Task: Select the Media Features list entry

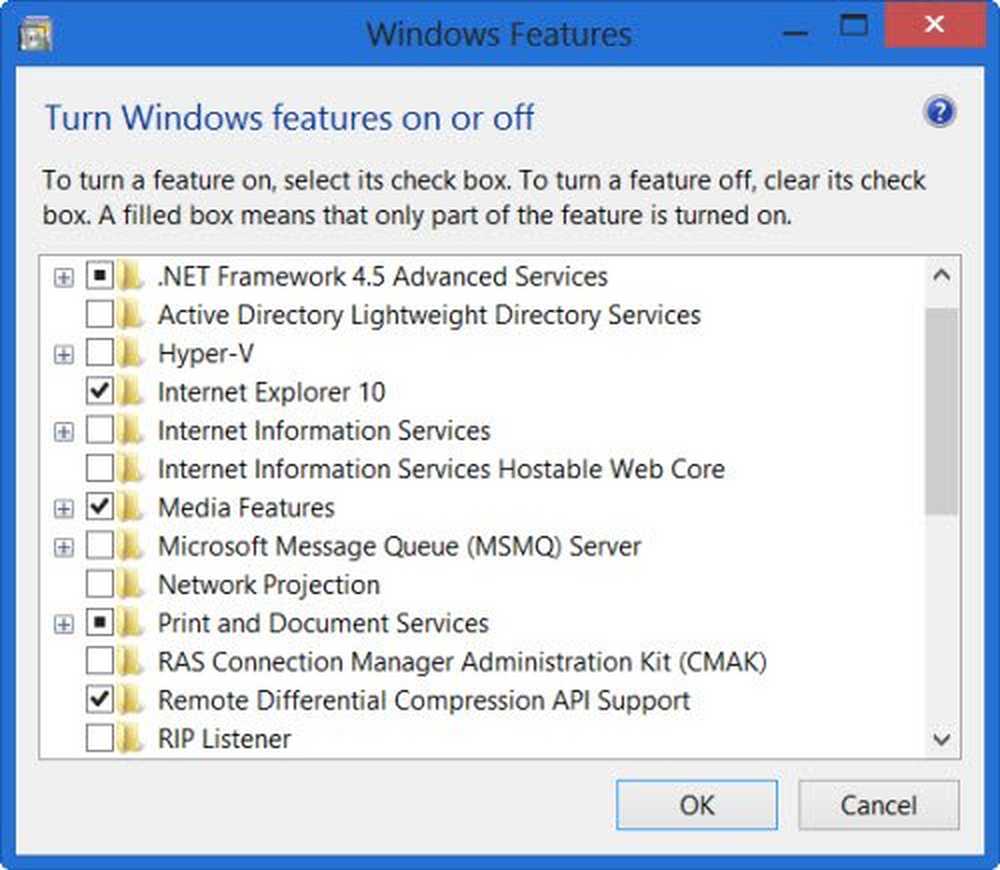Action: [245, 507]
